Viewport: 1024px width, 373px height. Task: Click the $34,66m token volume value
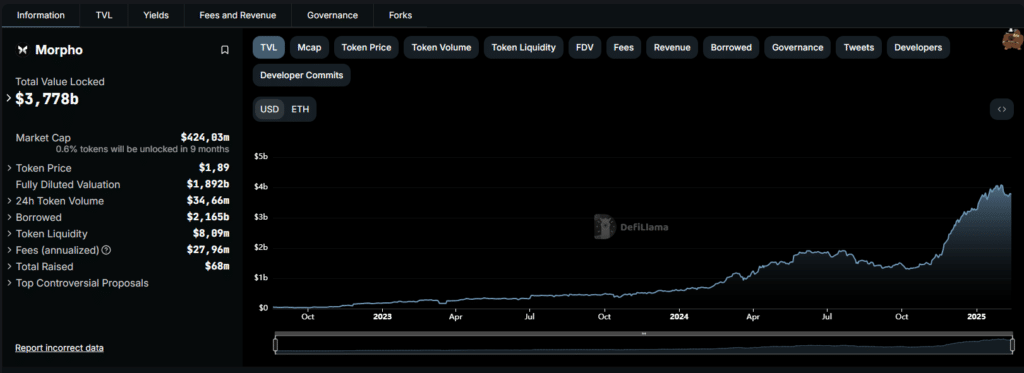click(x=208, y=201)
